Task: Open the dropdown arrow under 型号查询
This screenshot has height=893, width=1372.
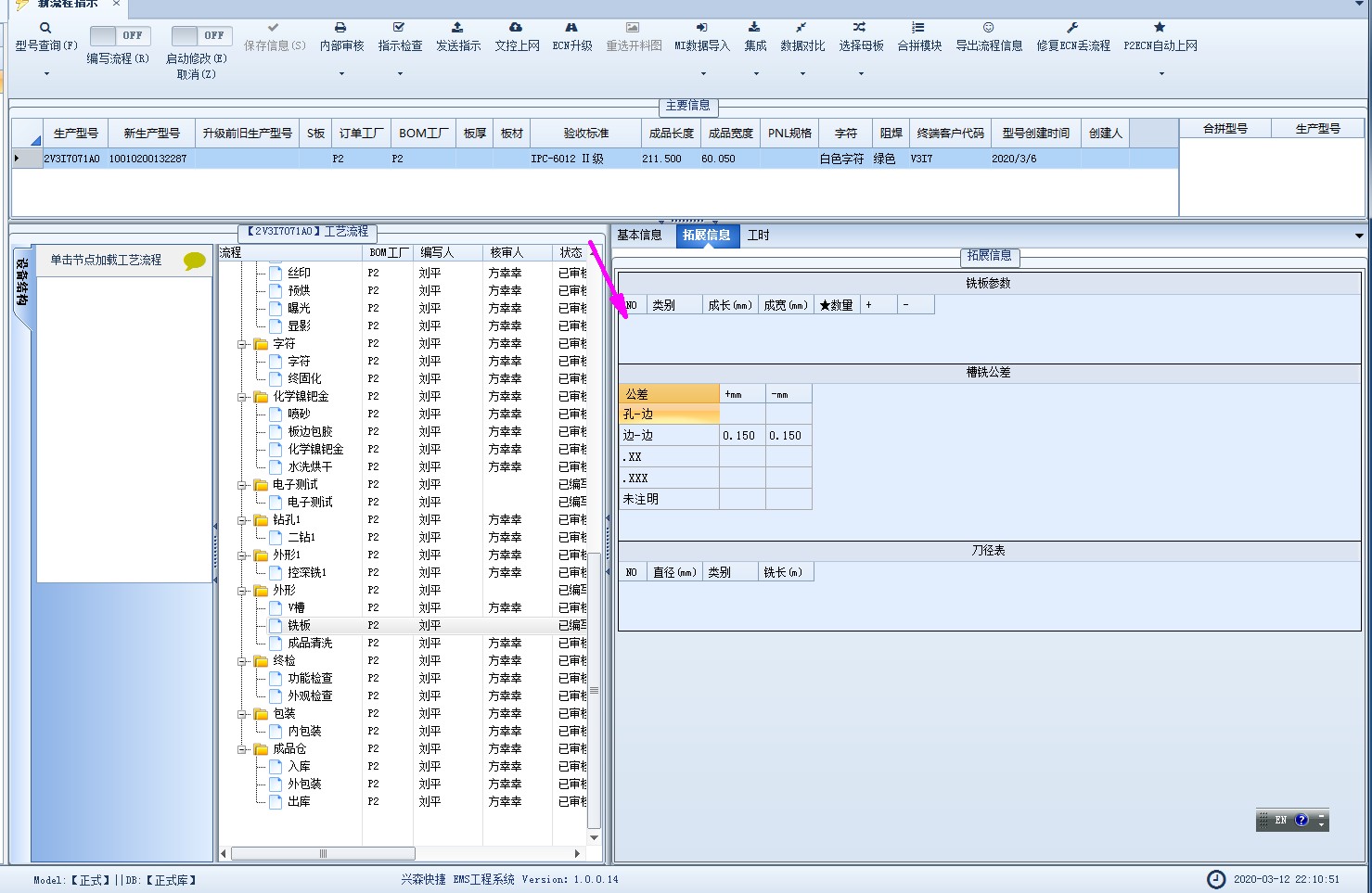Action: pos(46,74)
